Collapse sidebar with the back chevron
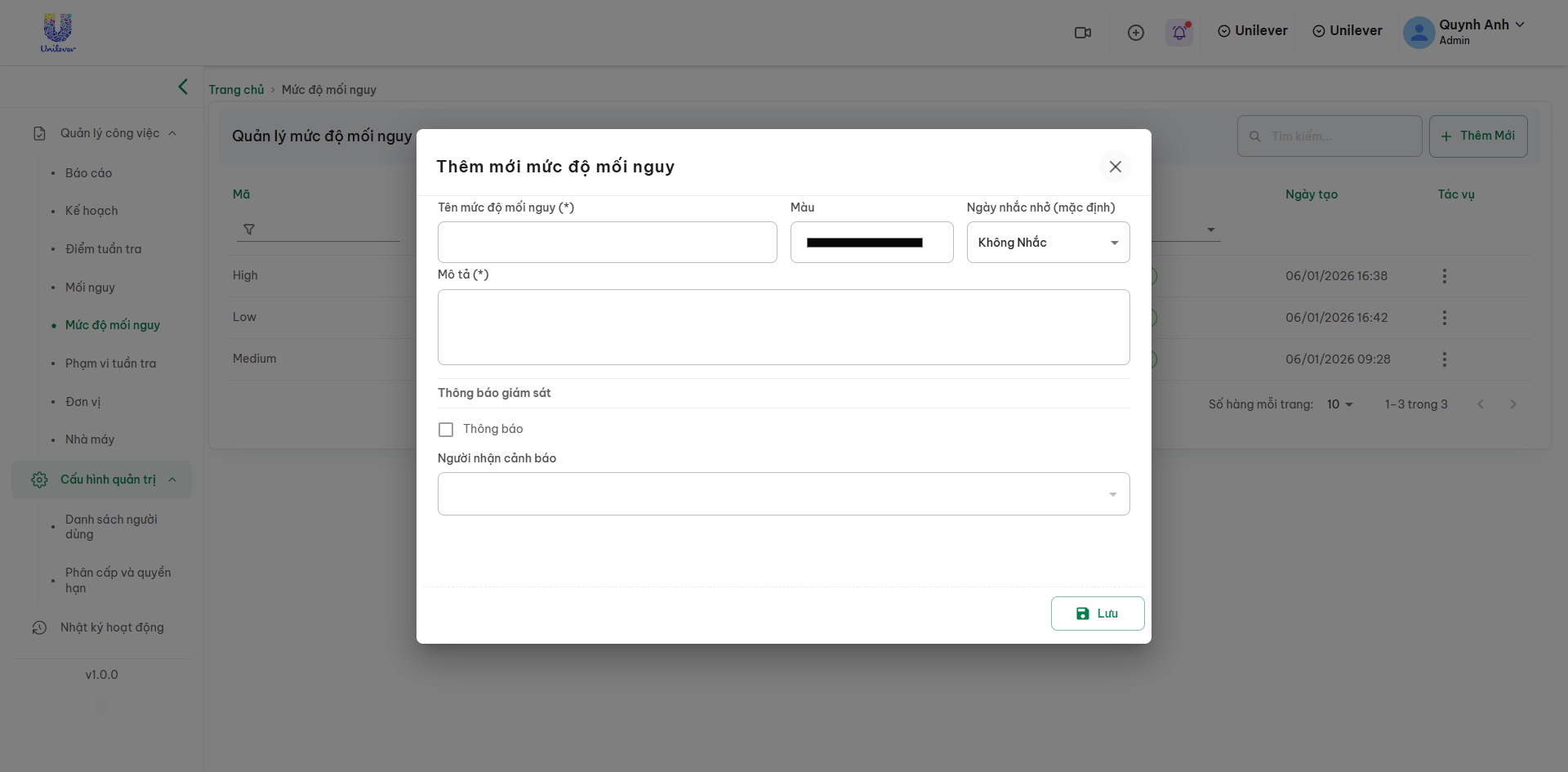This screenshot has height=772, width=1568. 183,87
